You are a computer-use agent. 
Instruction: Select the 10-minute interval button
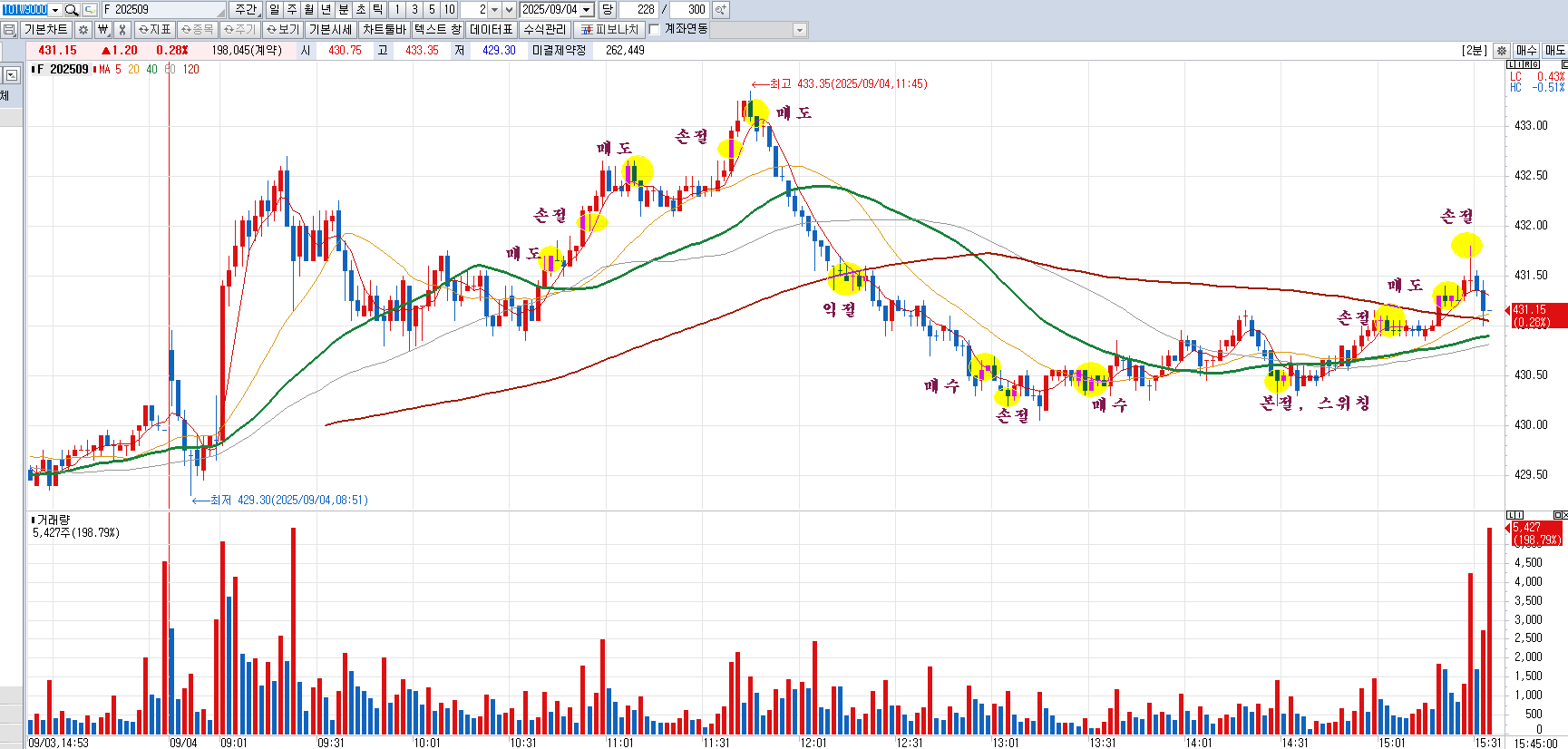pos(449,10)
